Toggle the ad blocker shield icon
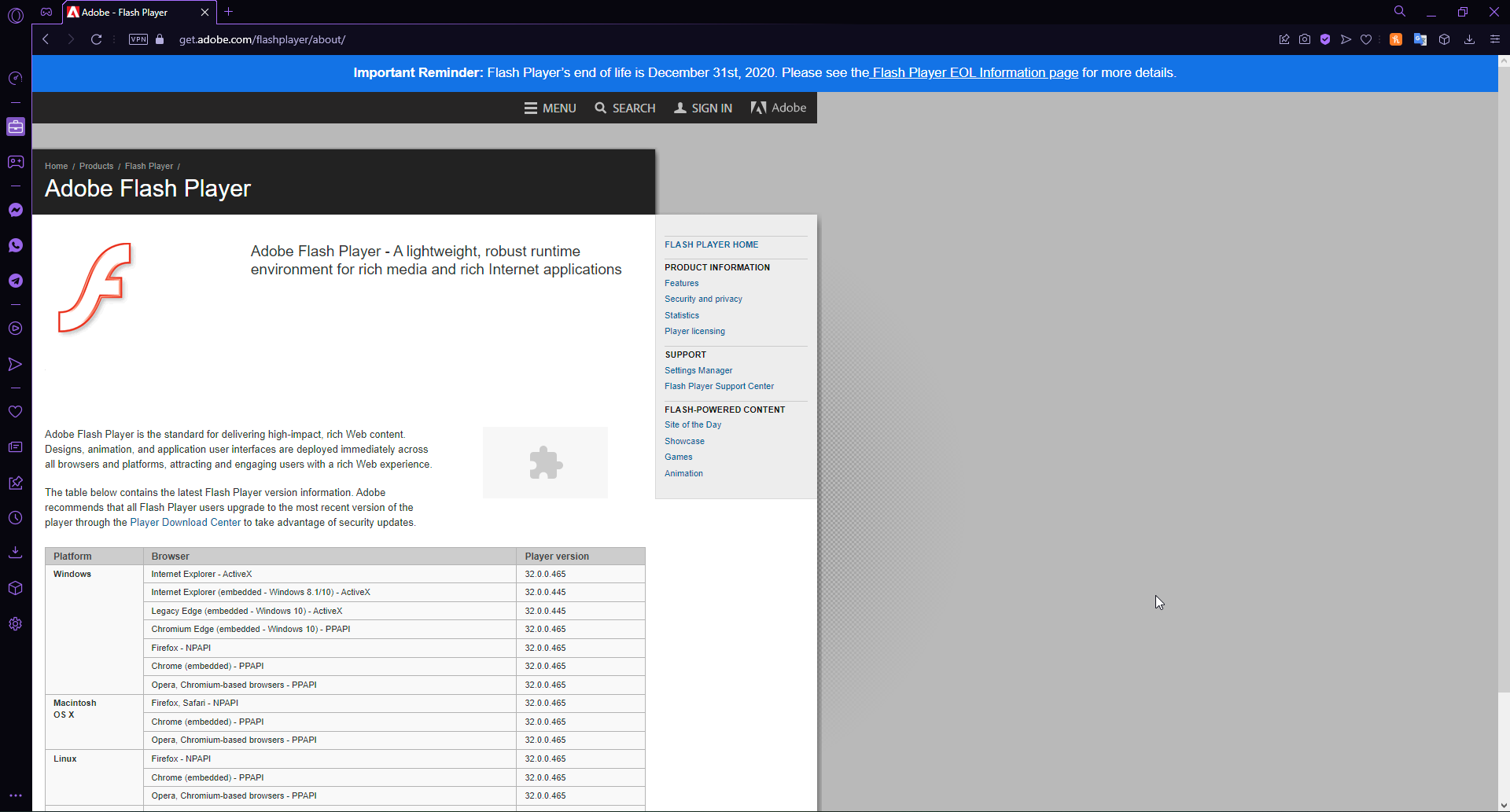The image size is (1510, 812). (1326, 39)
